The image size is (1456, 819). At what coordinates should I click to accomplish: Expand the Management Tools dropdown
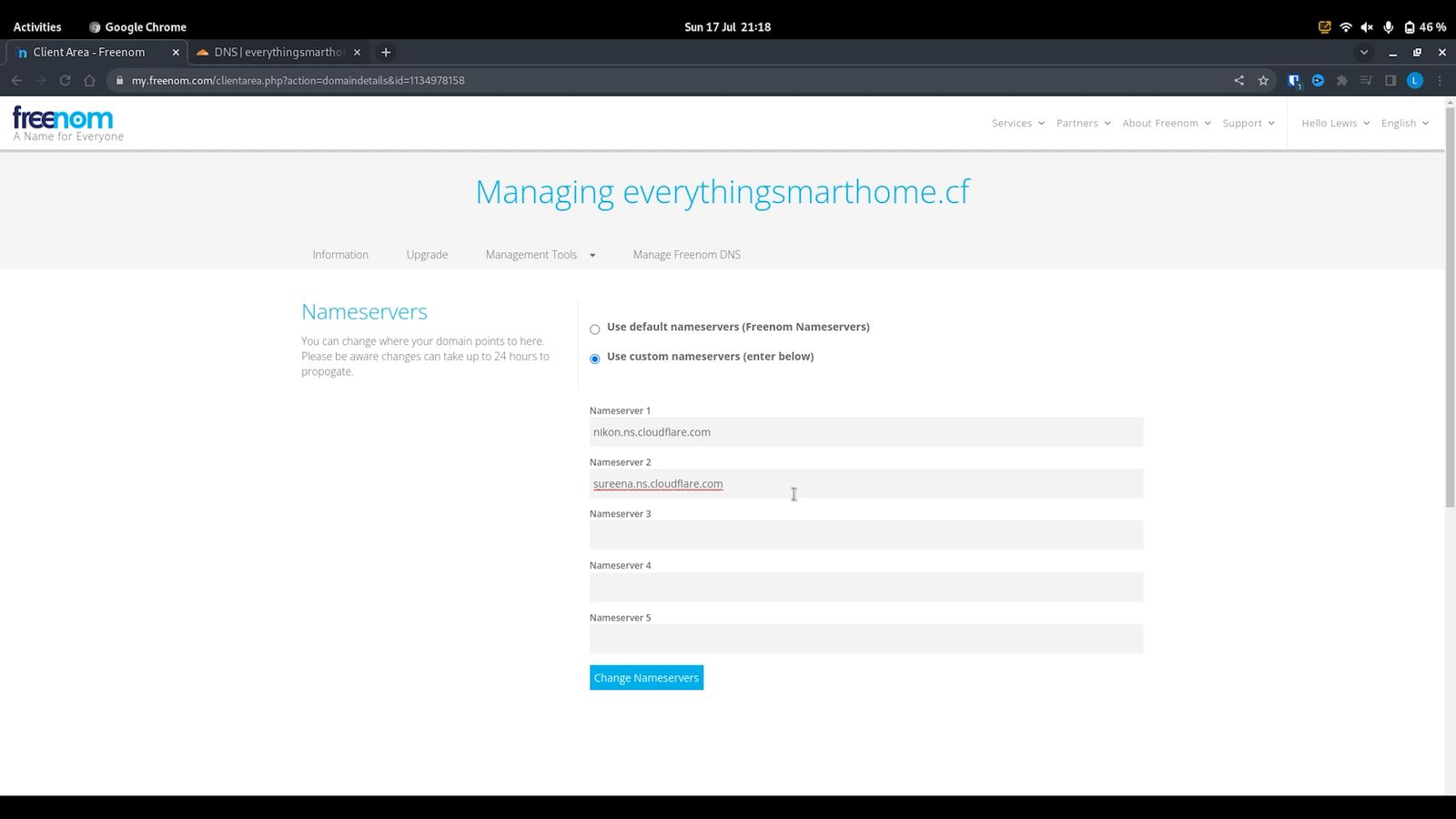coord(539,255)
